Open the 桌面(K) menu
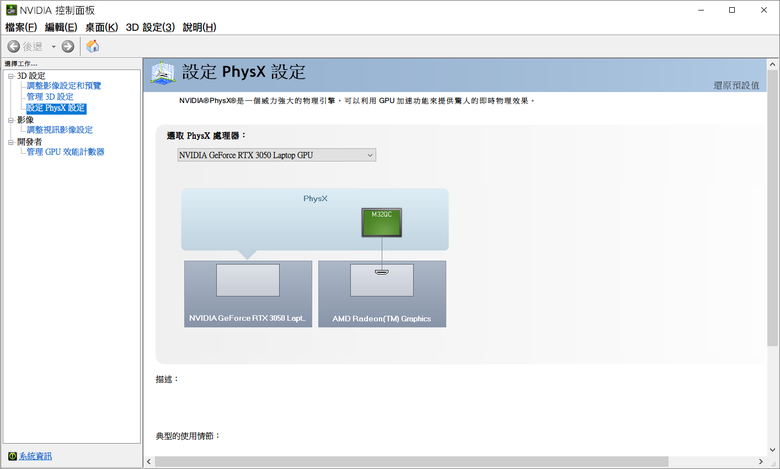 [x=101, y=27]
